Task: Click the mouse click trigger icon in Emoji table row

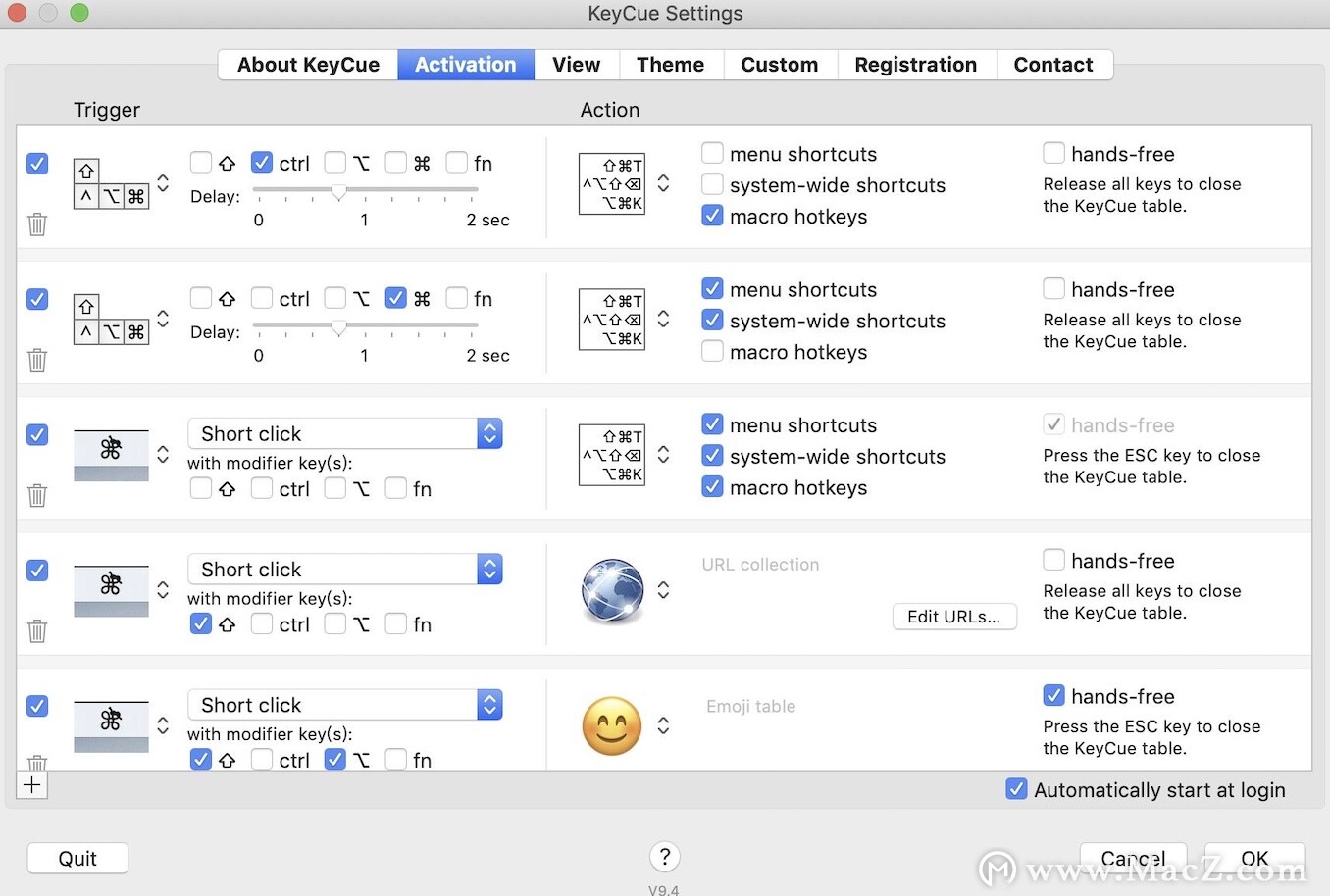Action: click(111, 725)
